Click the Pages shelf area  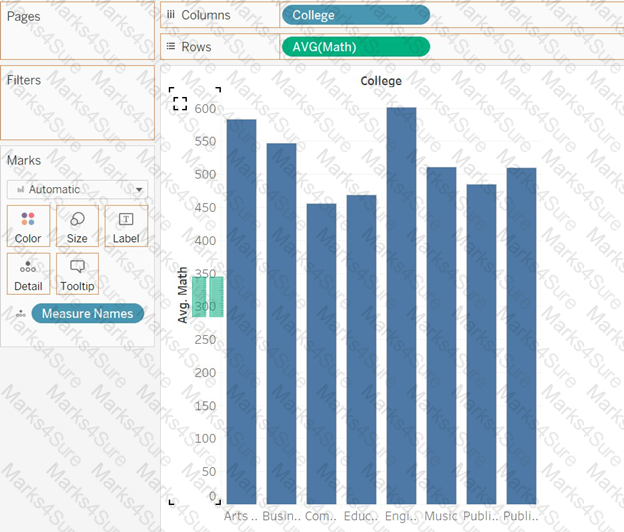click(78, 31)
